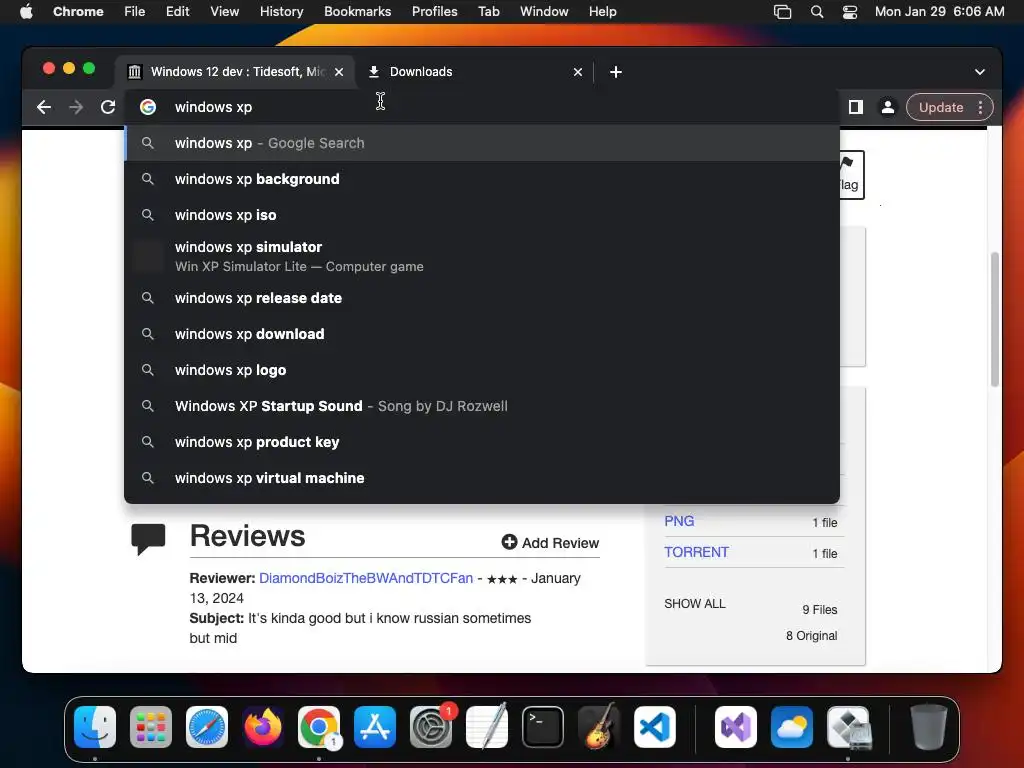Image resolution: width=1024 pixels, height=768 pixels.
Task: Open the Apple menu
Action: click(x=26, y=12)
